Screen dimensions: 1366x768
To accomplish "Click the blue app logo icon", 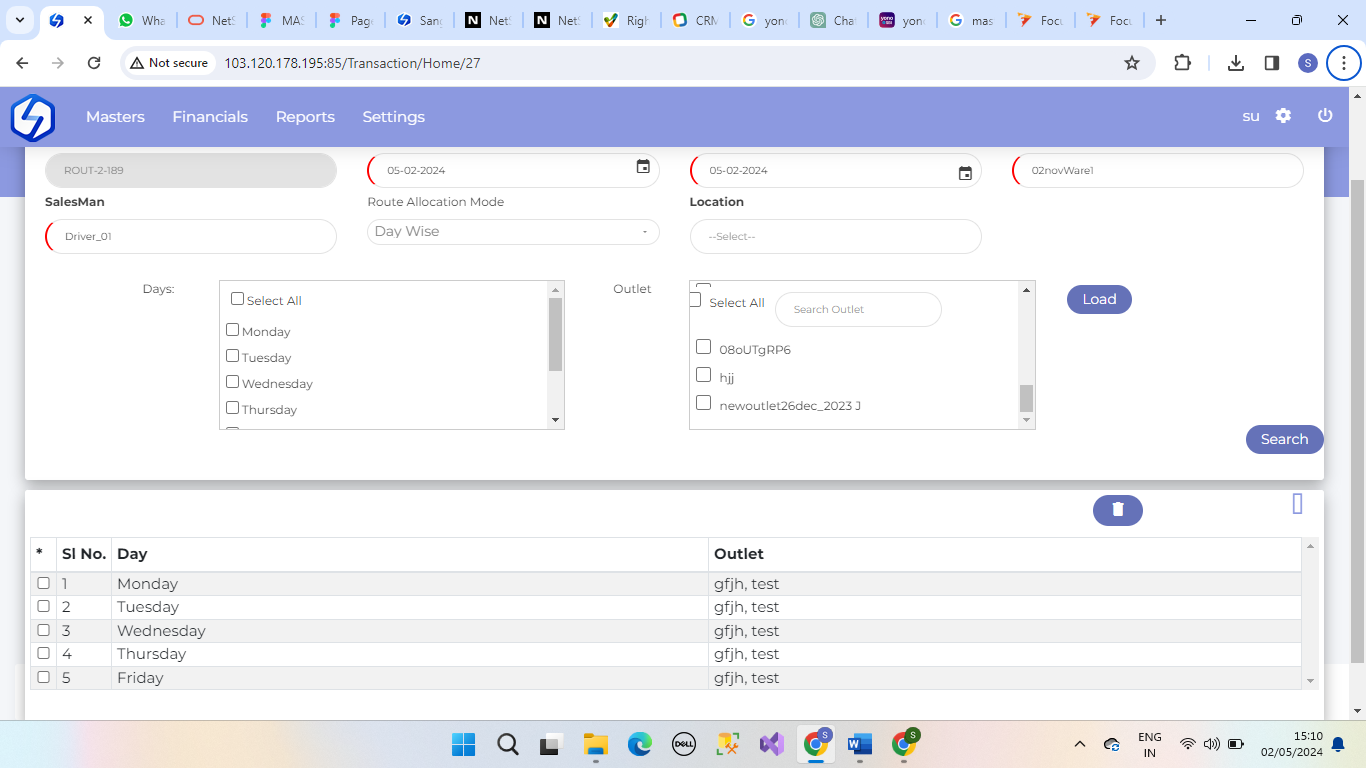I will point(32,117).
